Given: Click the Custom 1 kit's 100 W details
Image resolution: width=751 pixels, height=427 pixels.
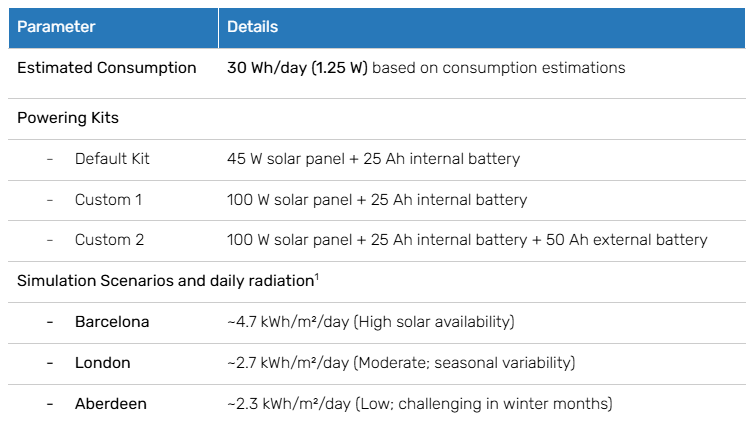Looking at the screenshot, I should (377, 199).
